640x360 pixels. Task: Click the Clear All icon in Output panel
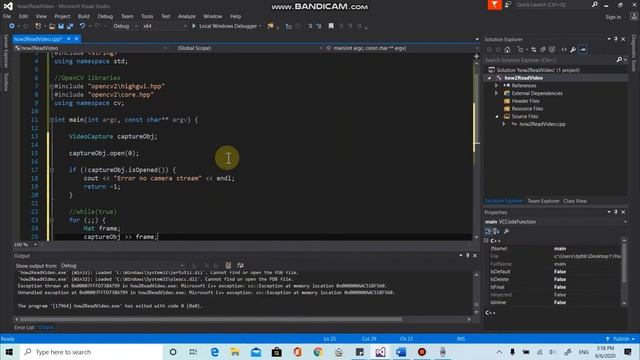228,266
